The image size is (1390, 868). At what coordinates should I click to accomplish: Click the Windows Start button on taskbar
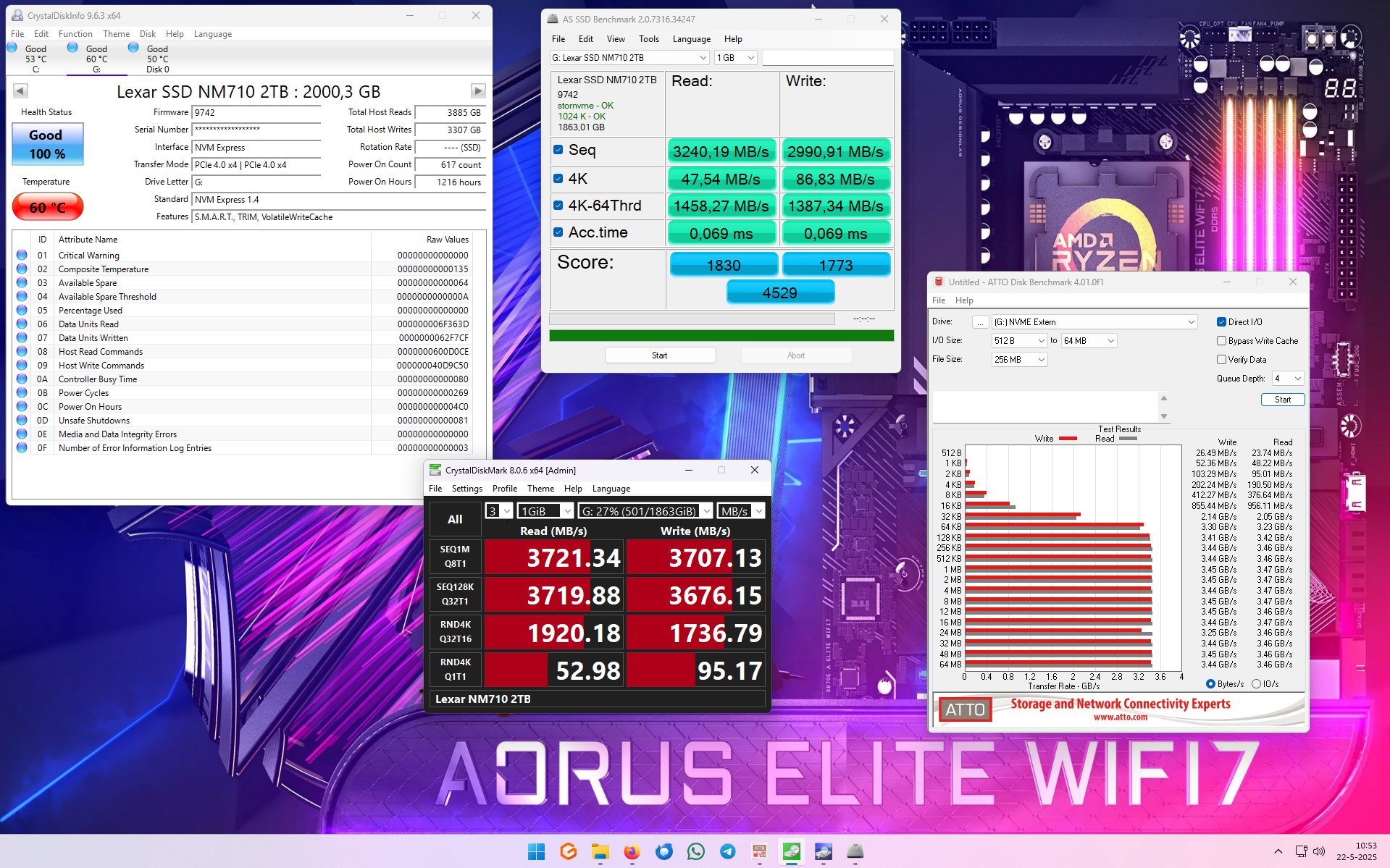(x=536, y=852)
